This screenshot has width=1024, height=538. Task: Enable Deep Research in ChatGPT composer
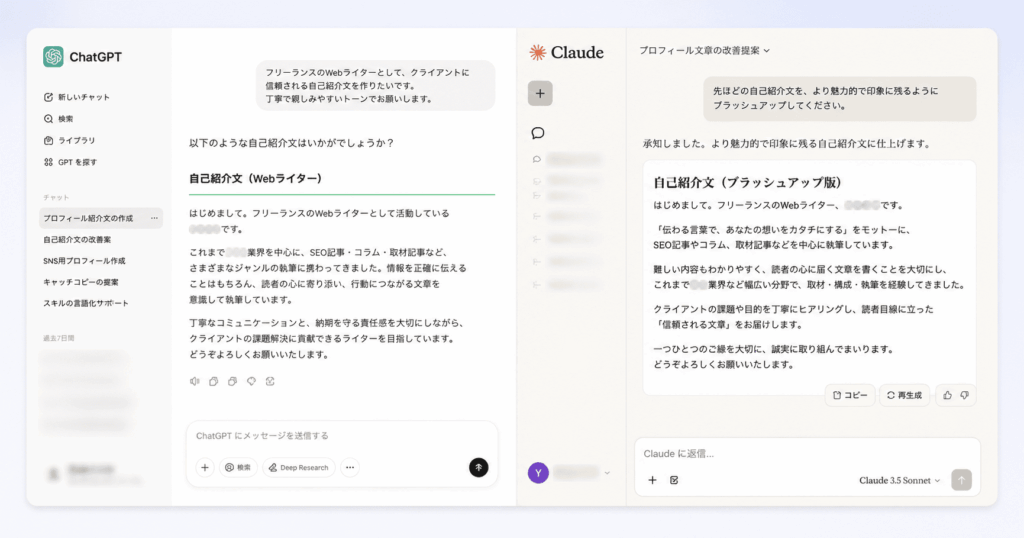pos(298,467)
